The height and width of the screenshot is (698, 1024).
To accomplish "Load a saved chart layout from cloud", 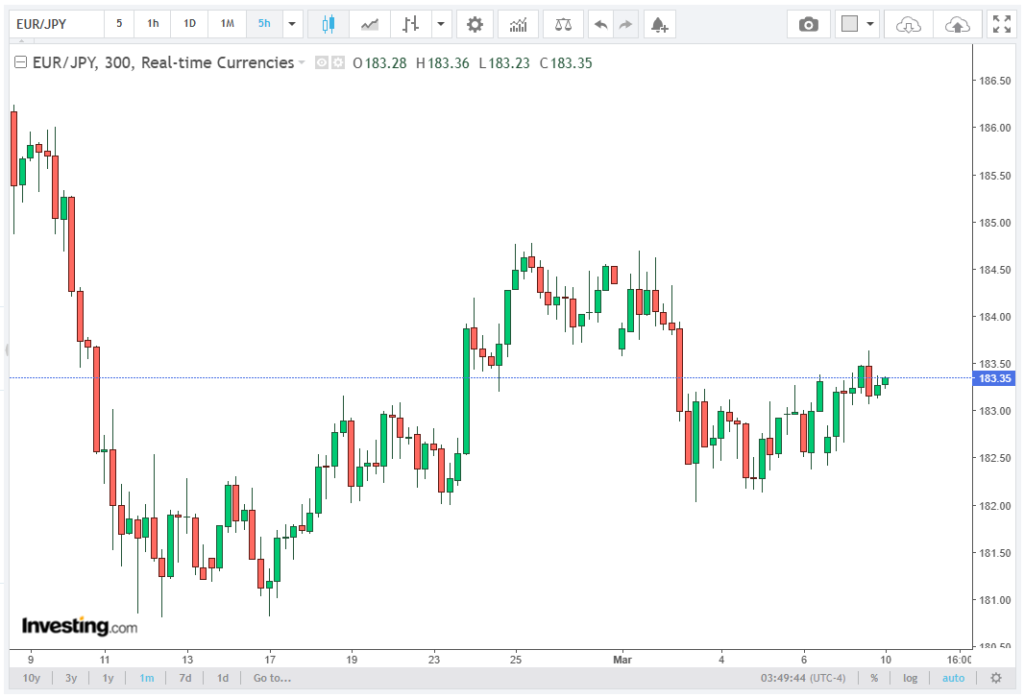I will coord(908,24).
